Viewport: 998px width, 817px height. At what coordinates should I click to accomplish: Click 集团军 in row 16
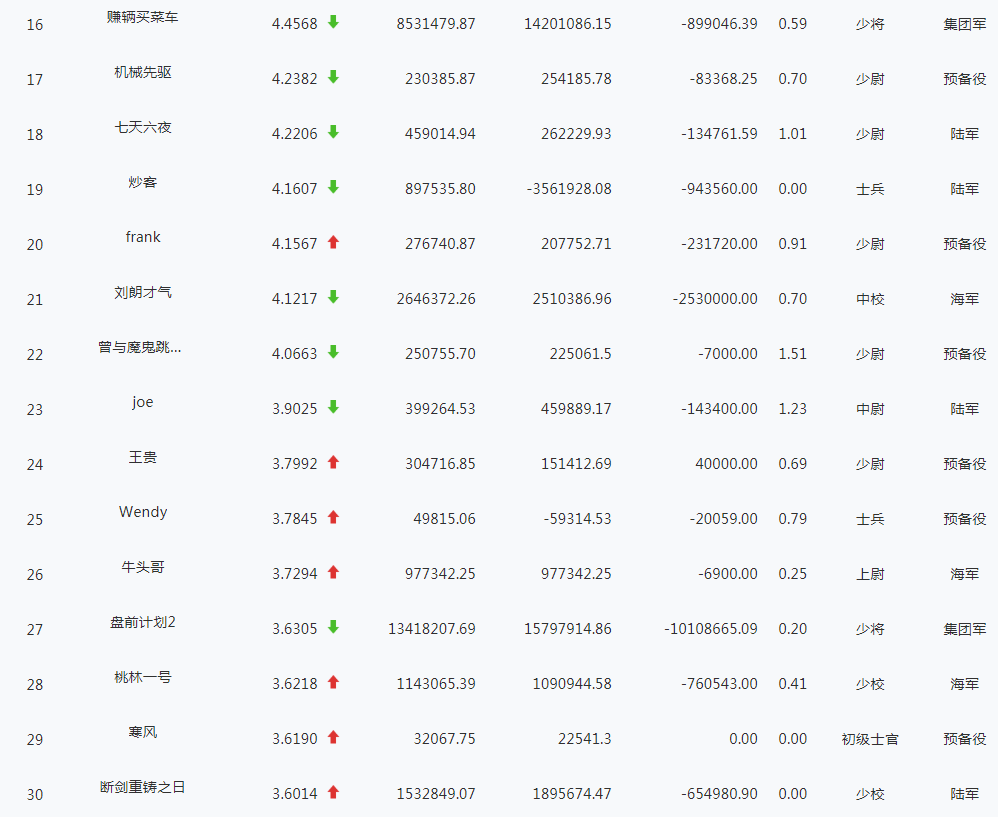click(x=964, y=24)
